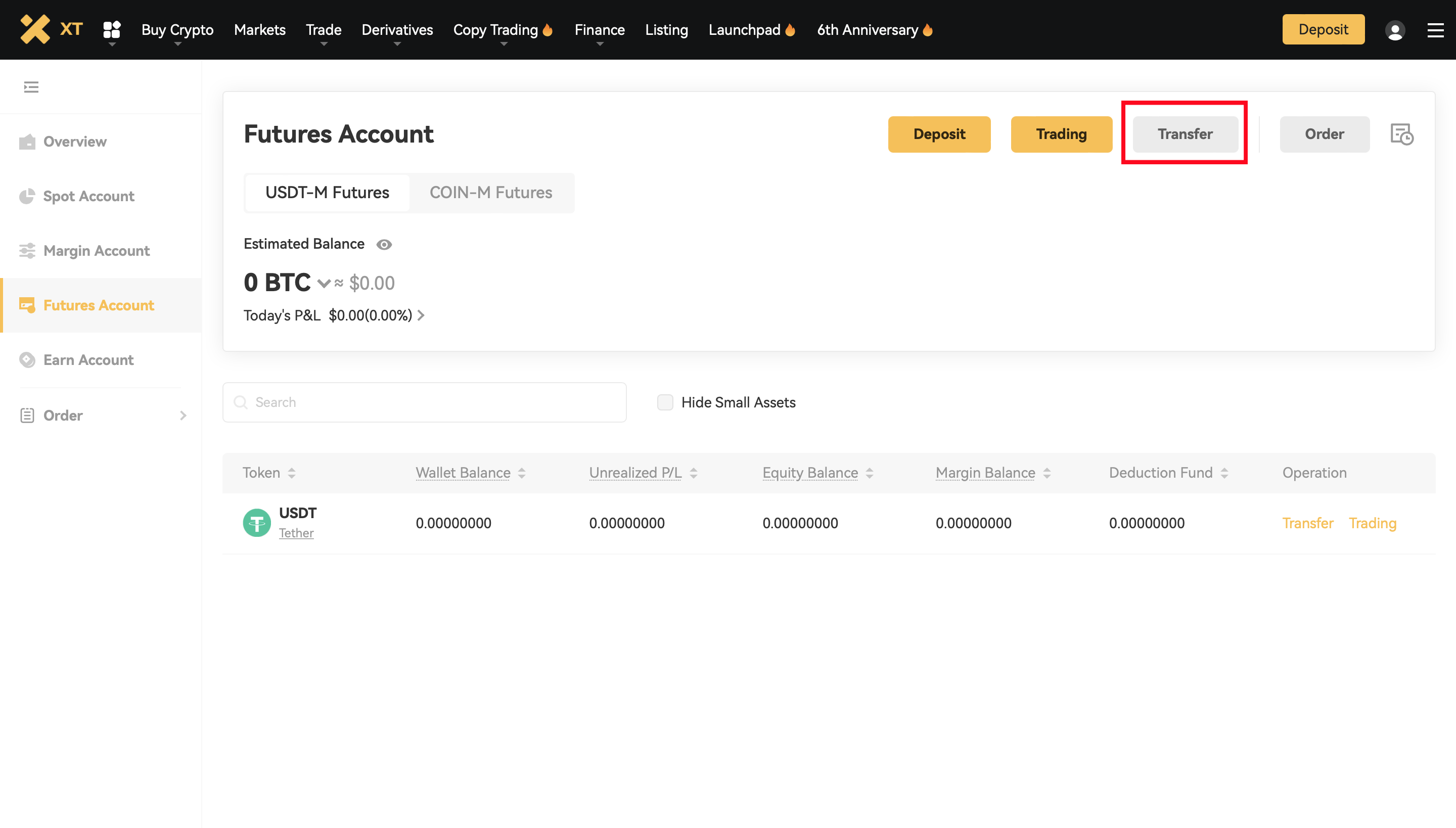The image size is (1456, 828).
Task: Sort by Deduction Fund column
Action: [1224, 473]
